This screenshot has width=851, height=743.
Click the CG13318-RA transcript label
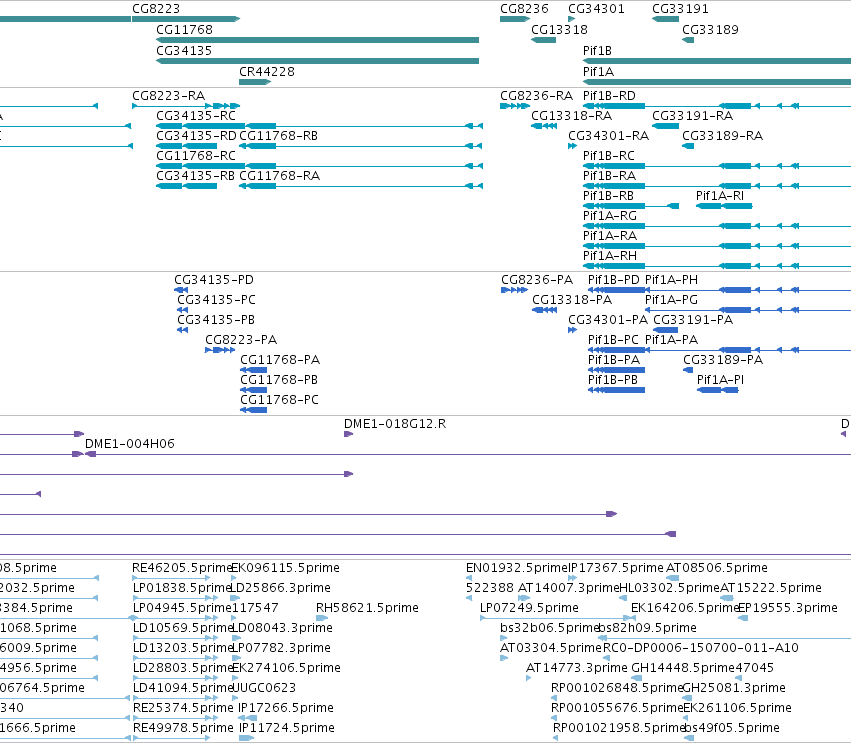(x=571, y=116)
